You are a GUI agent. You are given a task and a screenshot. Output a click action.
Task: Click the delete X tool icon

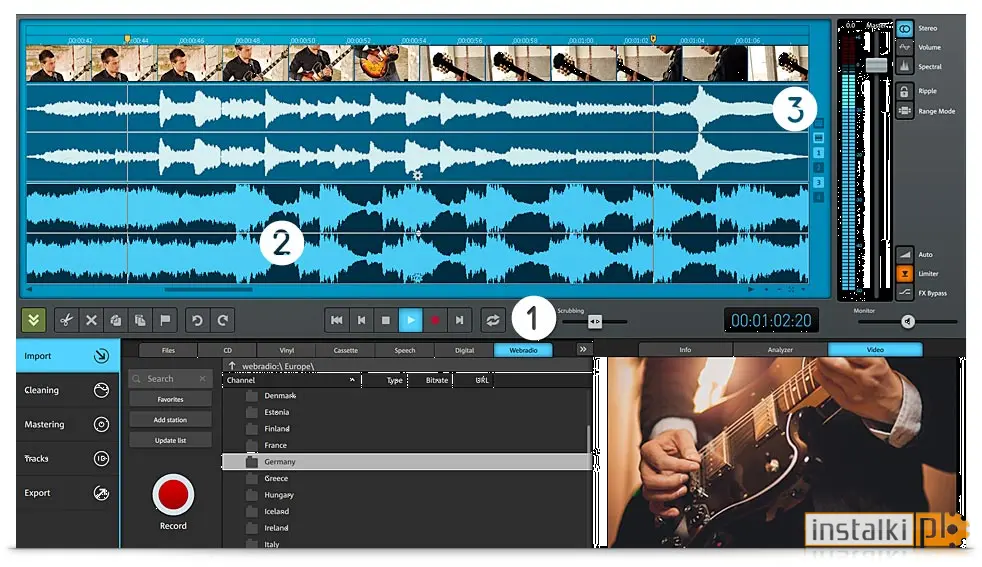click(x=91, y=320)
